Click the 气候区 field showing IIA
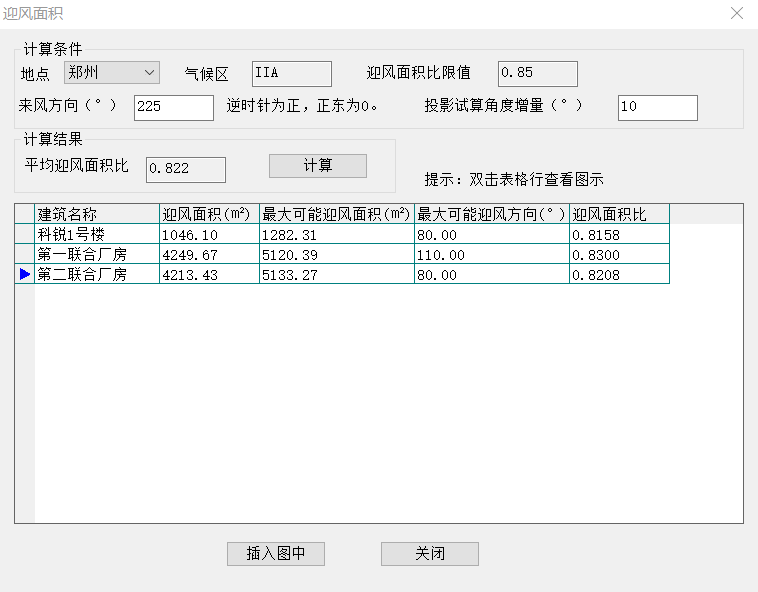The image size is (758, 592). pyautogui.click(x=291, y=74)
